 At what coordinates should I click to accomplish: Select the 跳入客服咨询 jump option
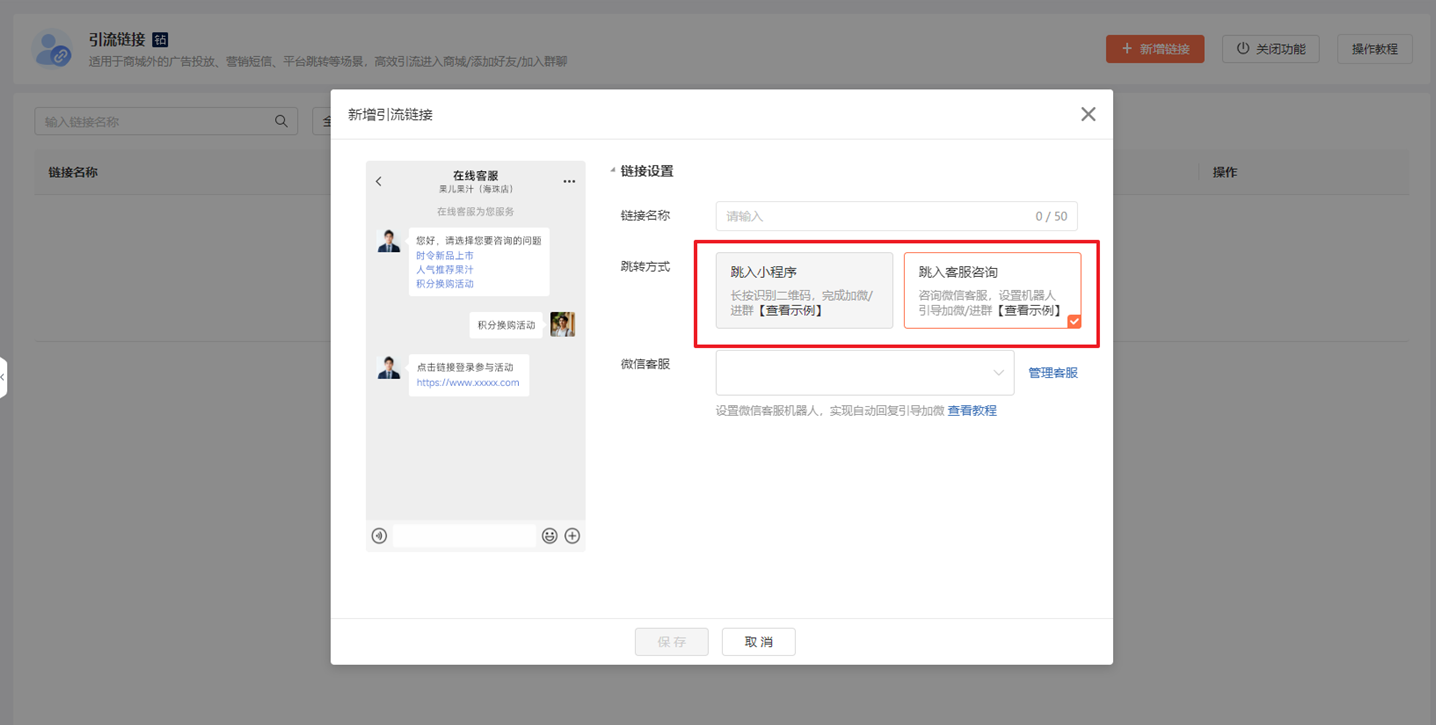[x=992, y=290]
